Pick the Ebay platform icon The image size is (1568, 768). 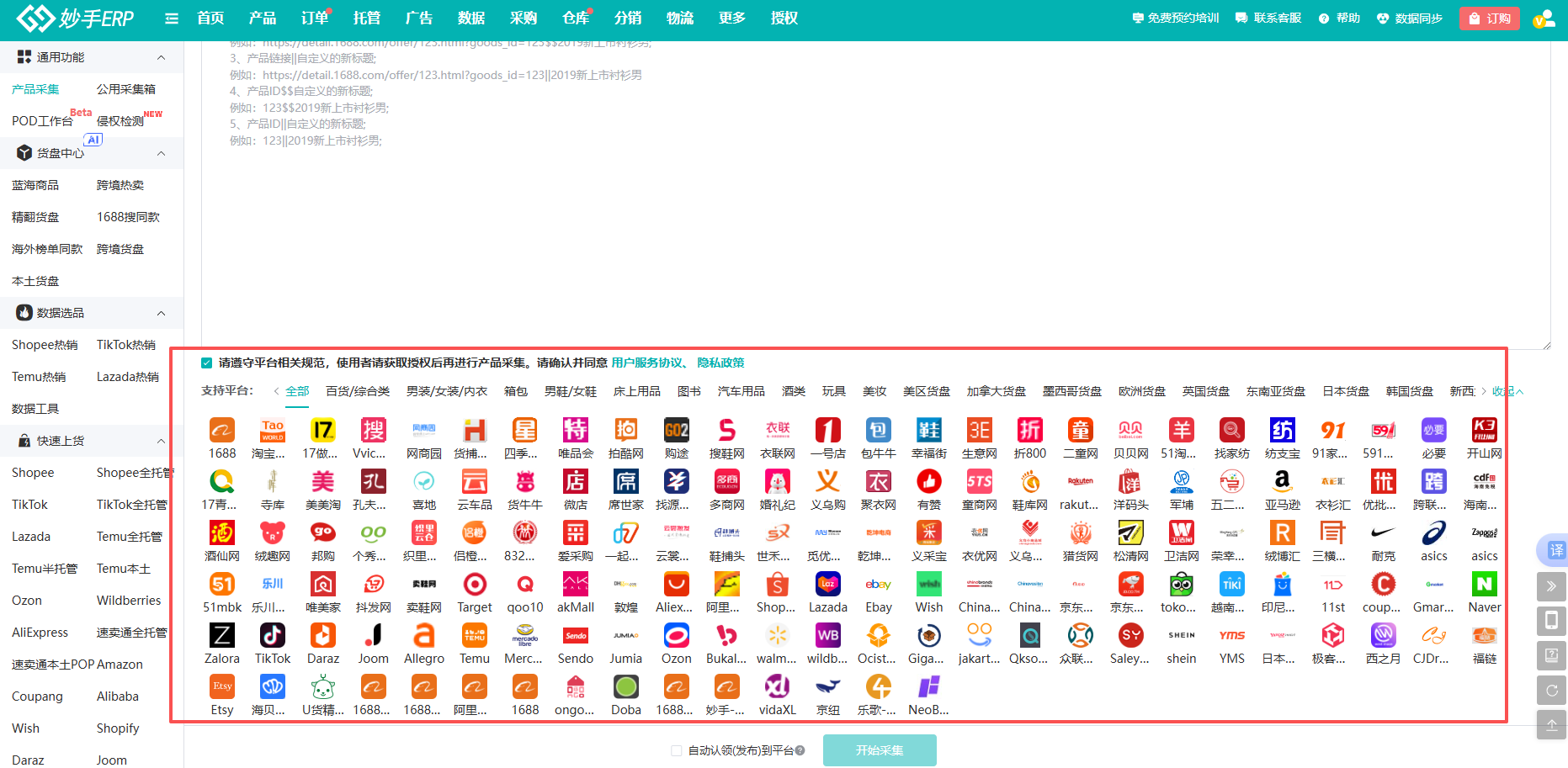879,585
